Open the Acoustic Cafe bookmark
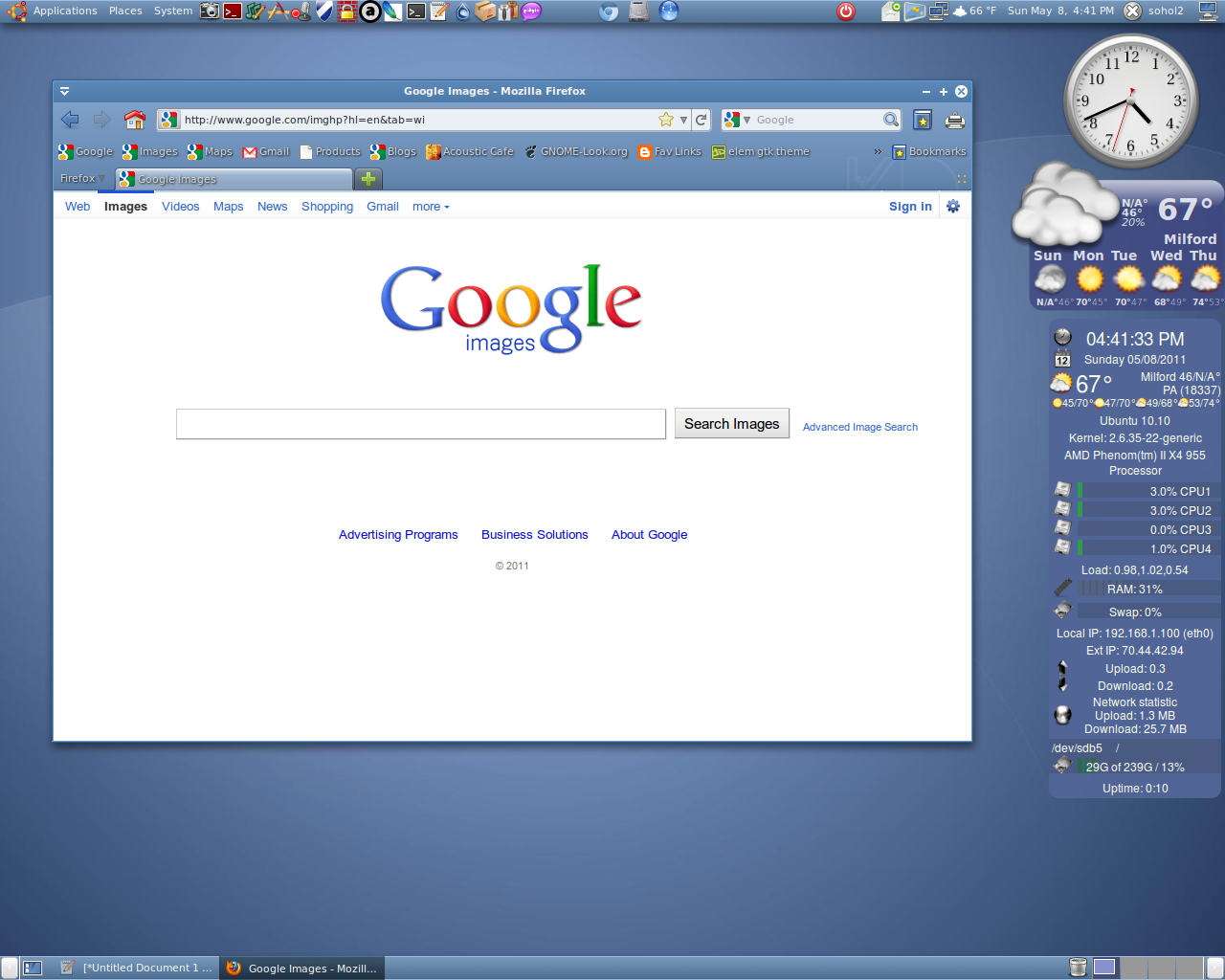The height and width of the screenshot is (980, 1225). (470, 151)
